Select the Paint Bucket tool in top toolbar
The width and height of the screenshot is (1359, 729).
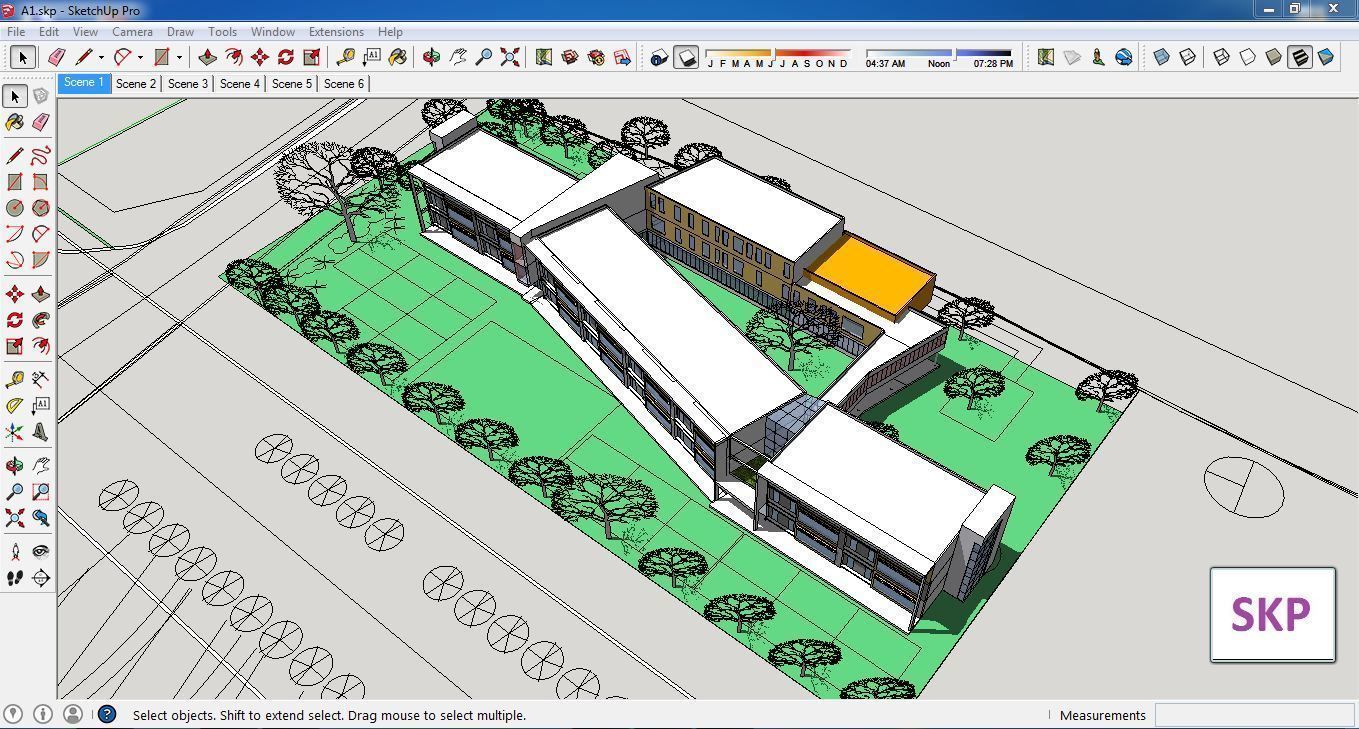point(398,57)
